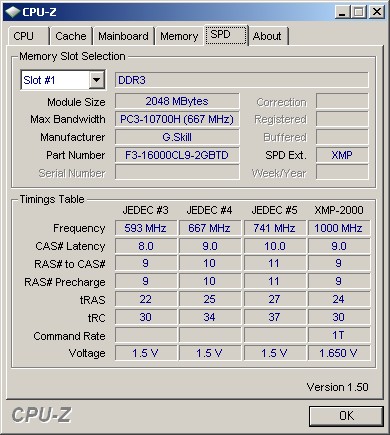Switch to the CPU tab
Screen dimensions: 390x435
29,36
